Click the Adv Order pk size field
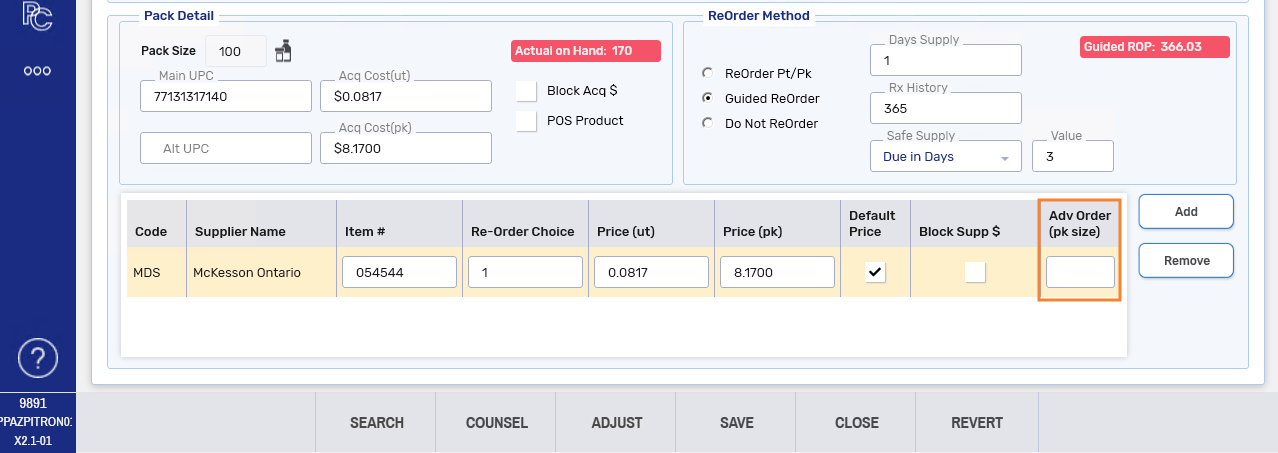Screen dimensions: 1278x453 (x=1080, y=272)
